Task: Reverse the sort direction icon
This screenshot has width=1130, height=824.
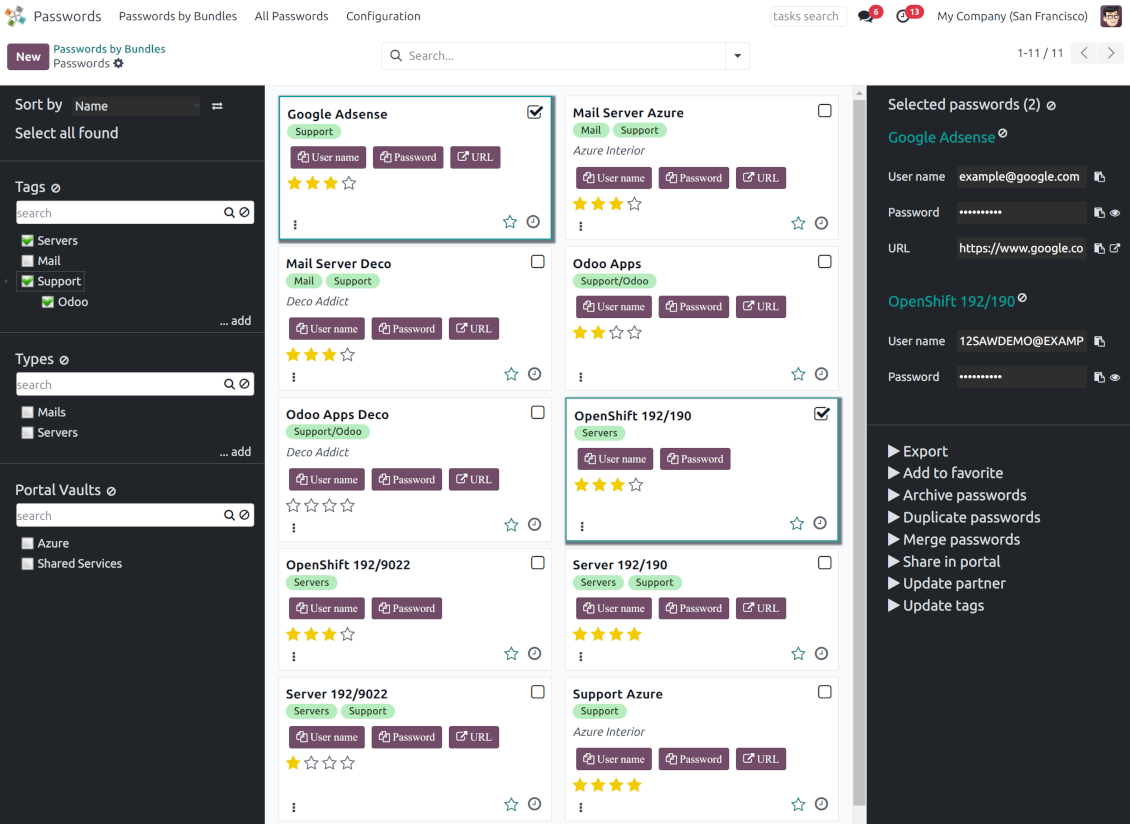Action: (217, 106)
